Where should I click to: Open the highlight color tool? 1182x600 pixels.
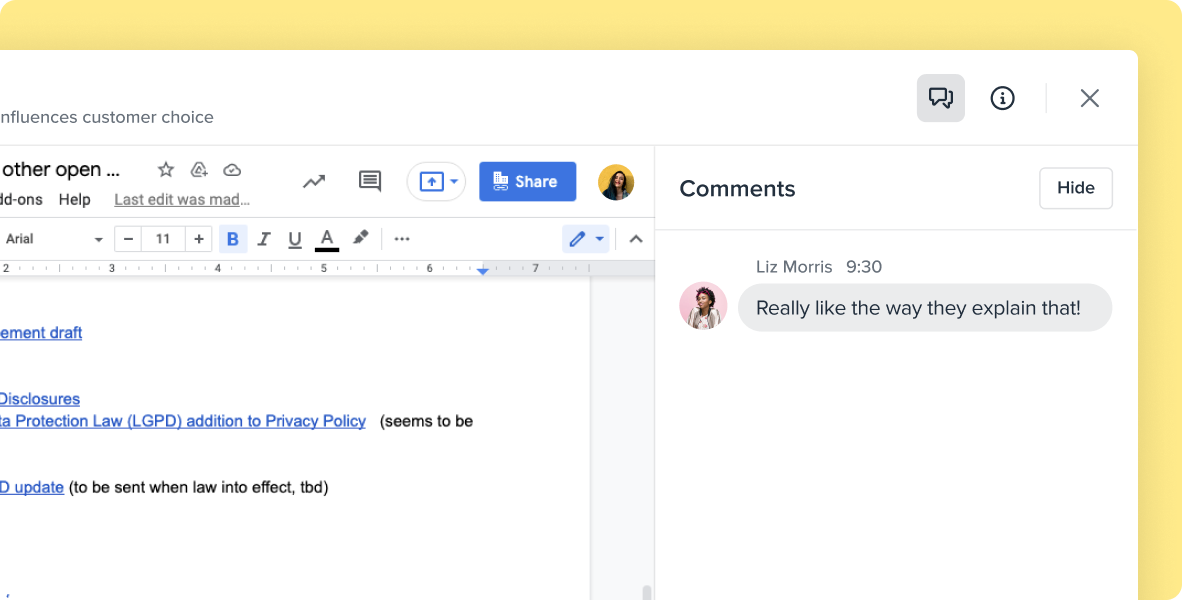point(360,237)
